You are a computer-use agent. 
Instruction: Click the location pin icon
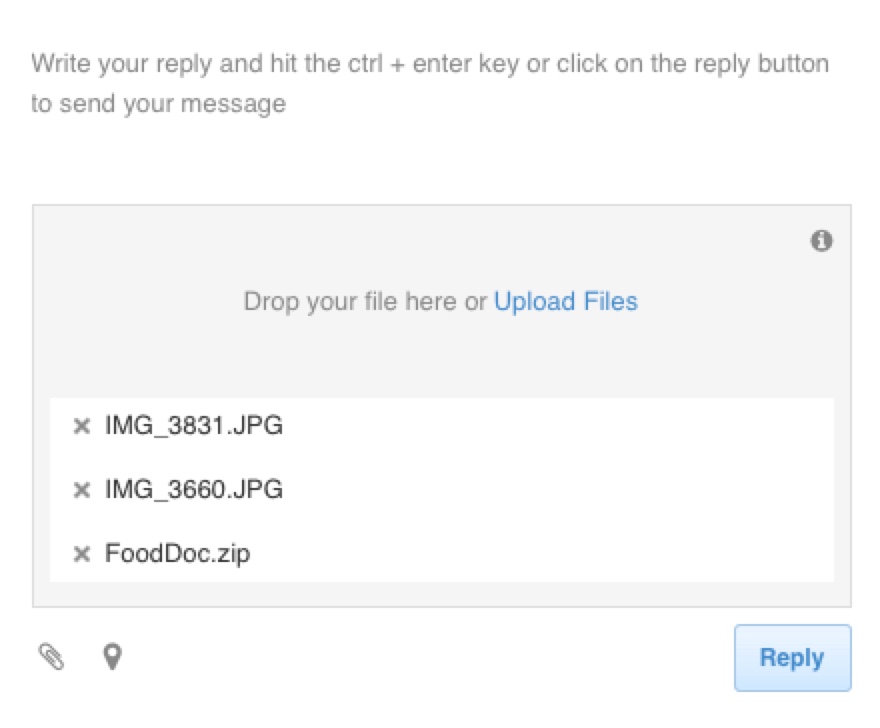(x=112, y=656)
